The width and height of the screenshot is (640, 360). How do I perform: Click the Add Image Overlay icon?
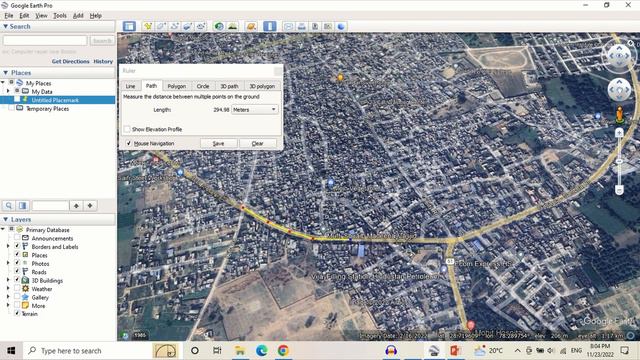click(187, 27)
